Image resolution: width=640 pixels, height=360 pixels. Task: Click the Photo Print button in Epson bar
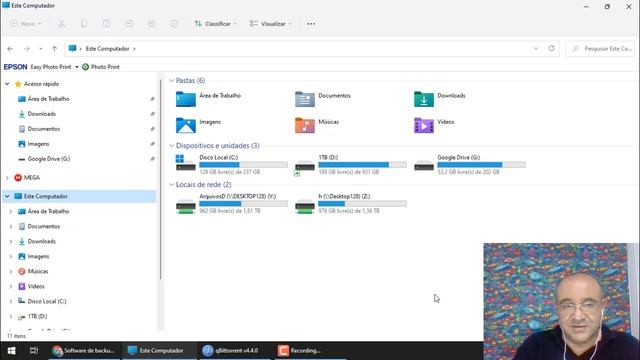pos(101,67)
